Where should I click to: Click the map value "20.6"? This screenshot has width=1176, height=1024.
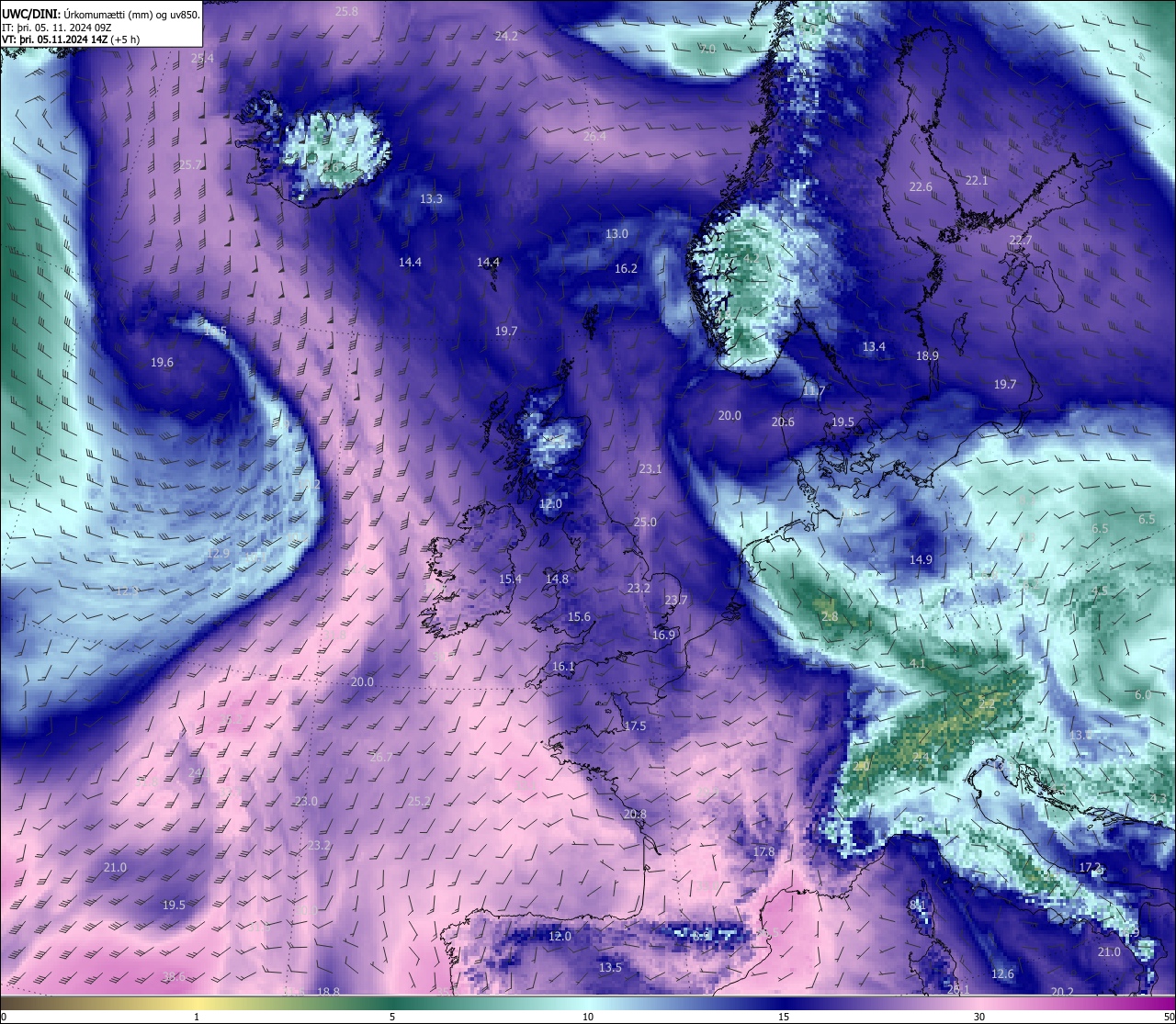coord(783,422)
